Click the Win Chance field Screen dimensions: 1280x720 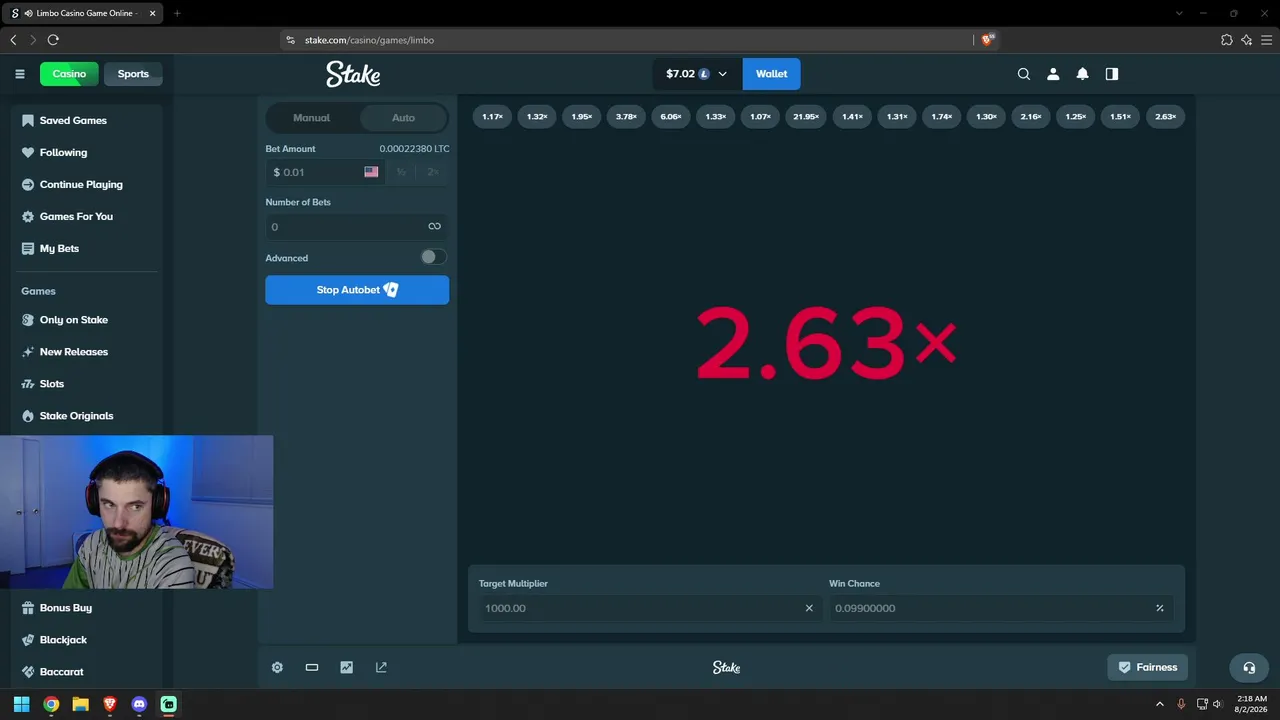coord(1000,608)
